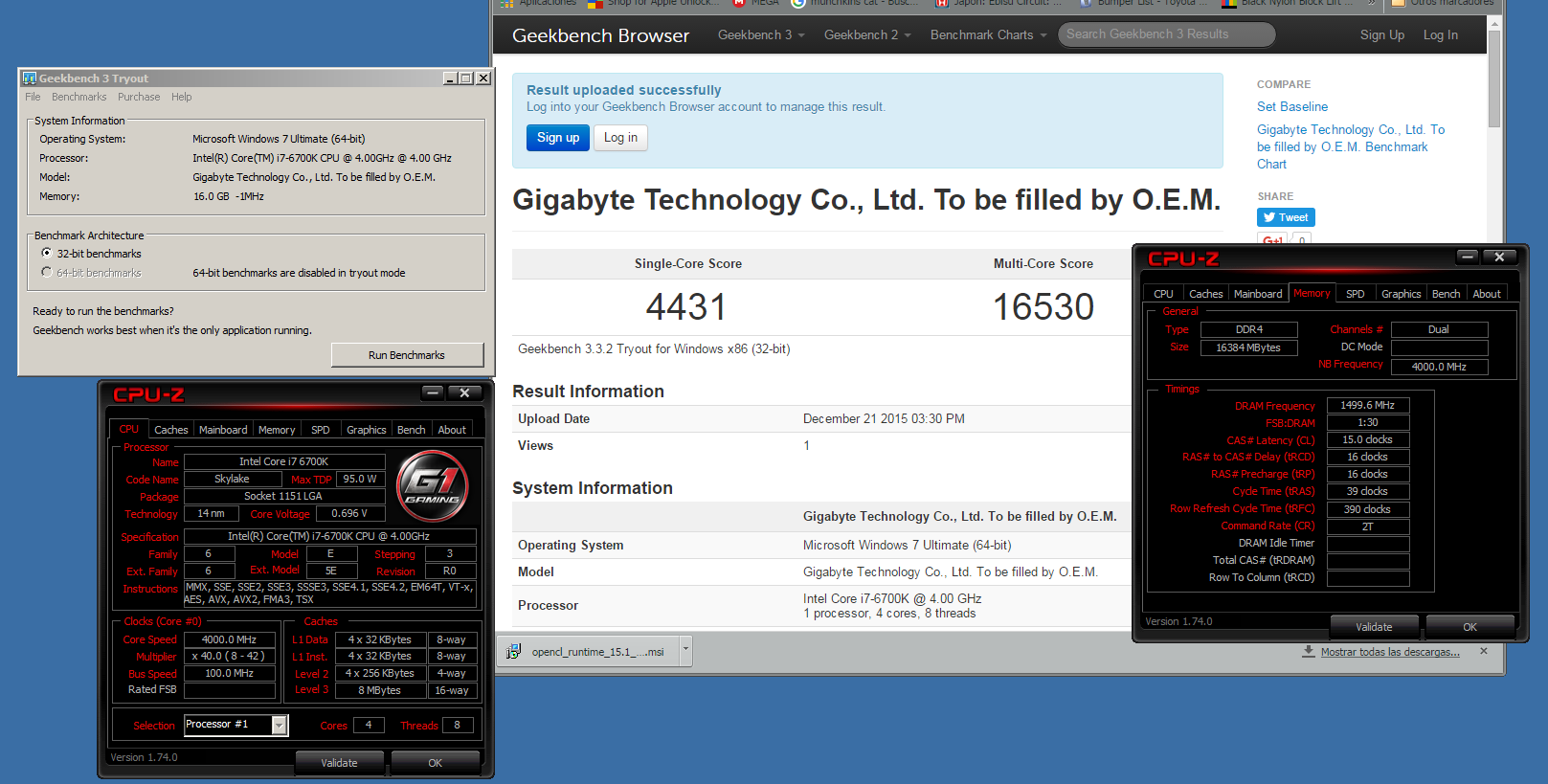Screen dimensions: 1548x784
Task: Click the Core Speed 4000.0 MHz value
Action: tap(229, 639)
